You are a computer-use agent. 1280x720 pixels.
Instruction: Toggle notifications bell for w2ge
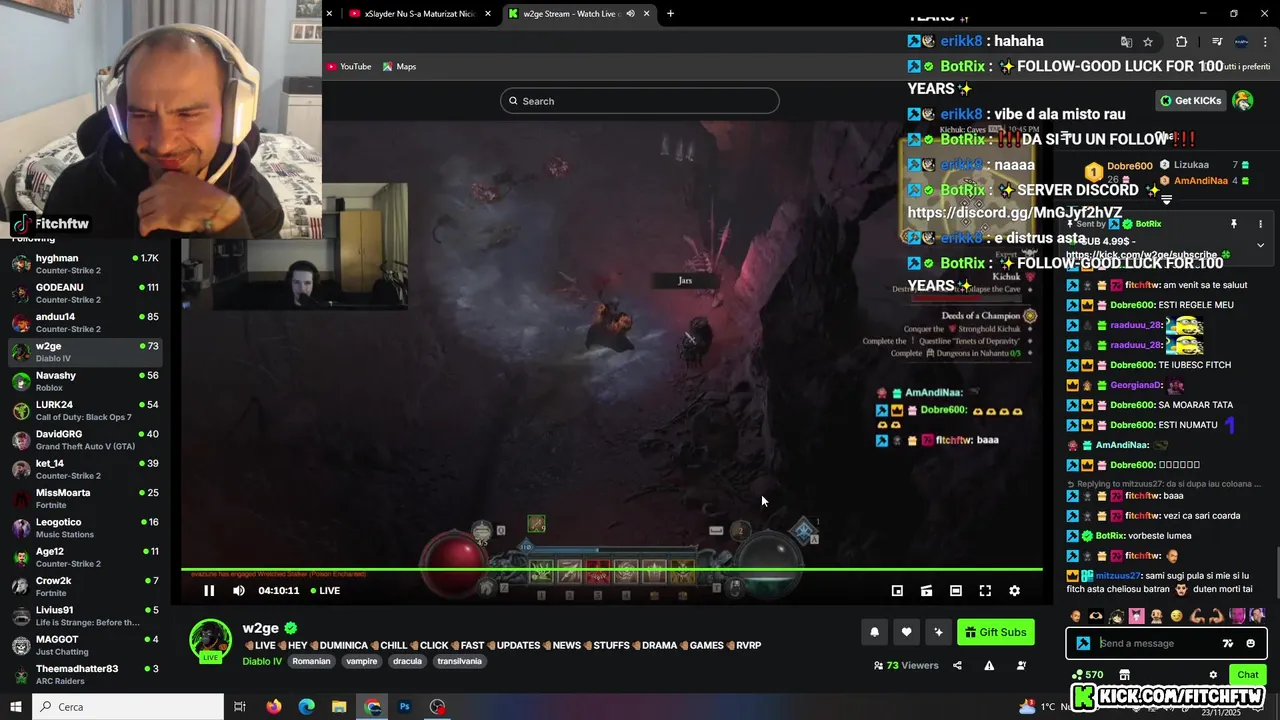(875, 632)
